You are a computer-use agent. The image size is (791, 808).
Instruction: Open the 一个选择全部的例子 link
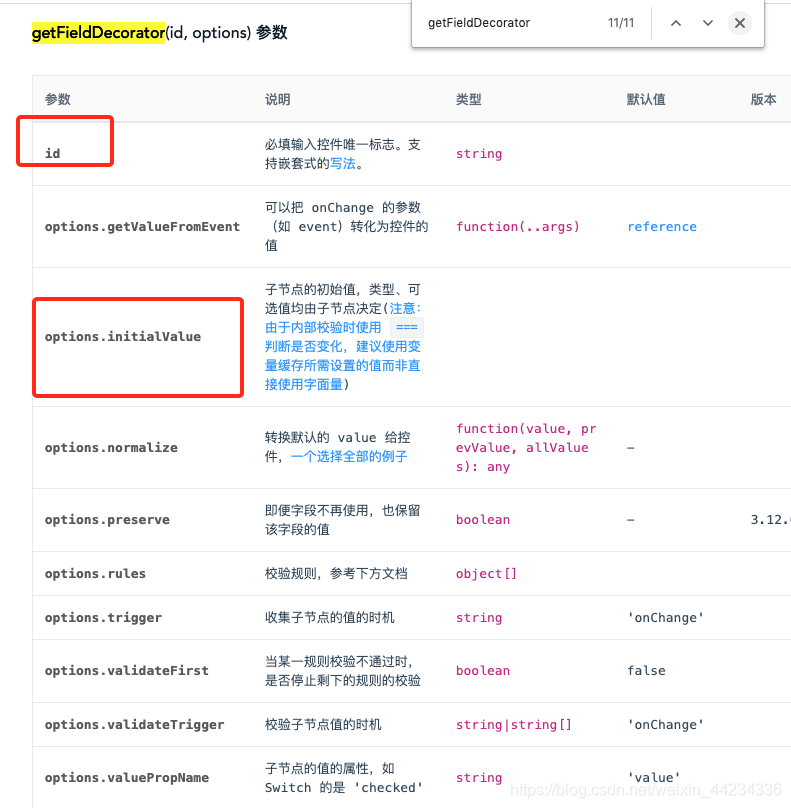[x=349, y=457]
